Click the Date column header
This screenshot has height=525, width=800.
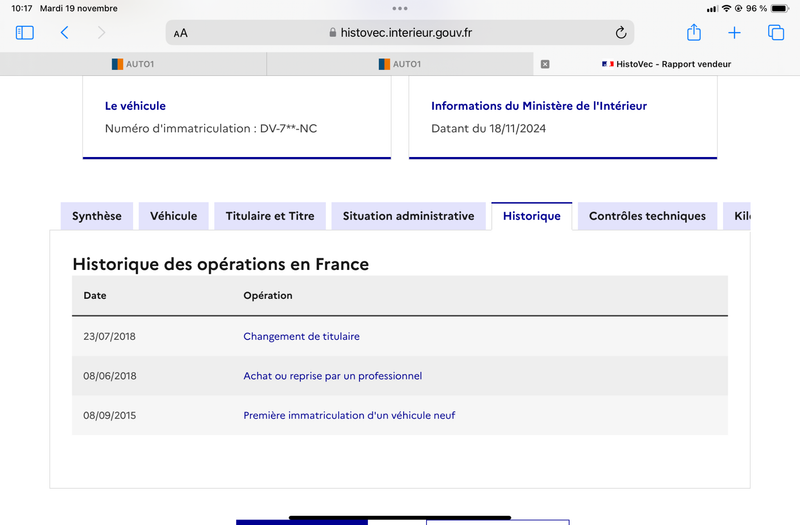click(x=95, y=295)
